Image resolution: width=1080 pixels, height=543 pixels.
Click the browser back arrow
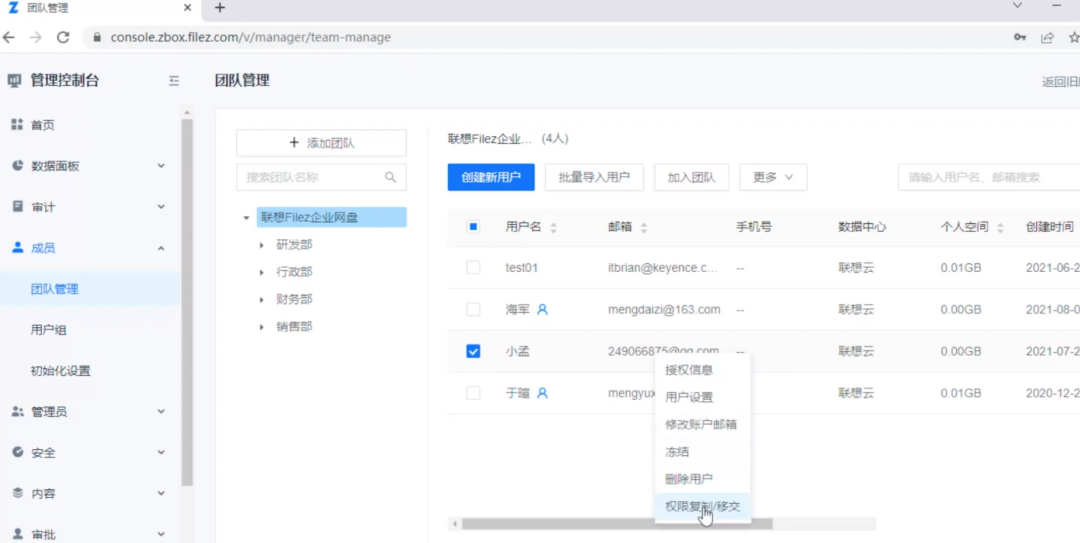pyautogui.click(x=9, y=37)
